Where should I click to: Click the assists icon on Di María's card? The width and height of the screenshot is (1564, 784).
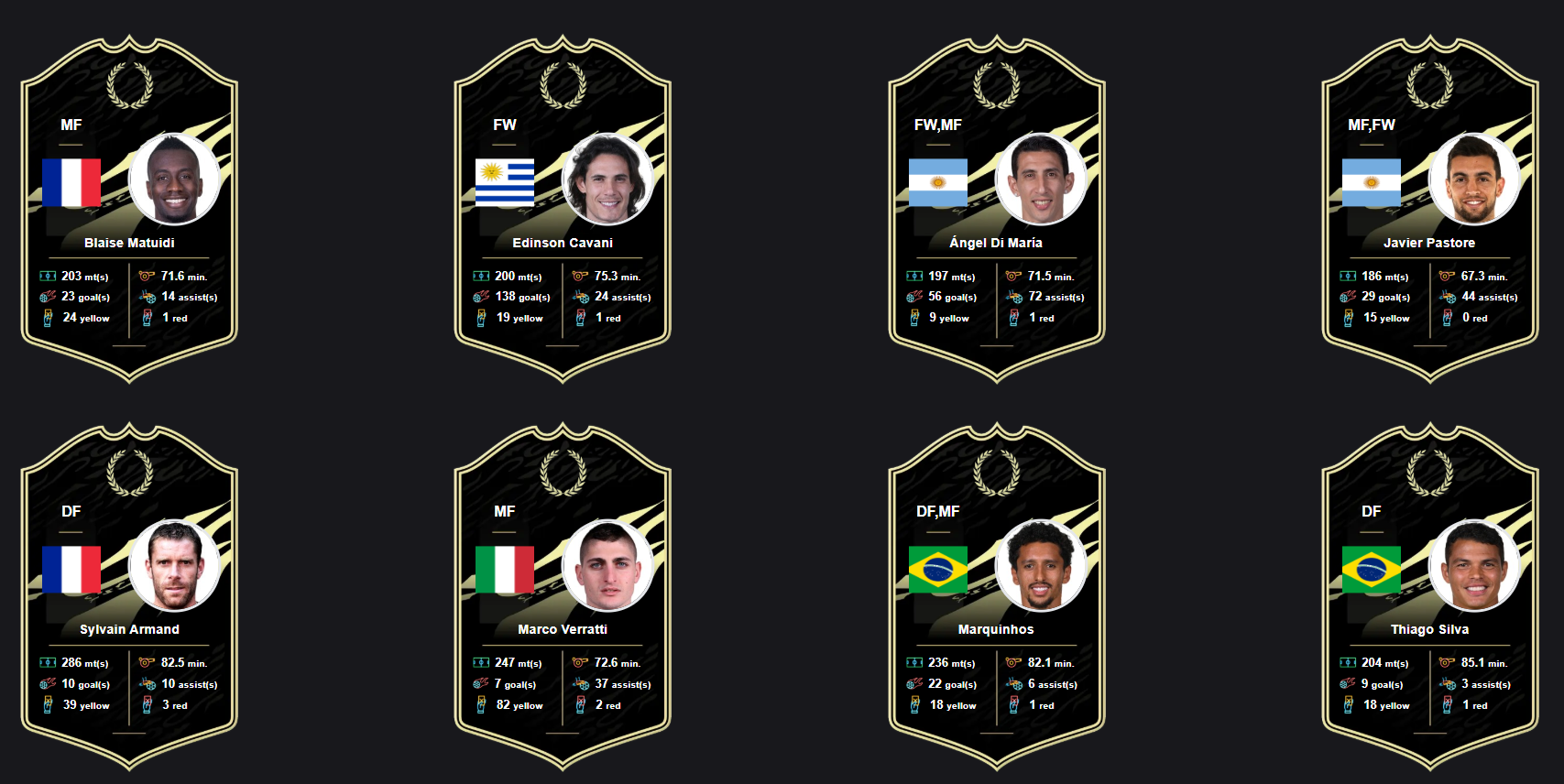1013,297
